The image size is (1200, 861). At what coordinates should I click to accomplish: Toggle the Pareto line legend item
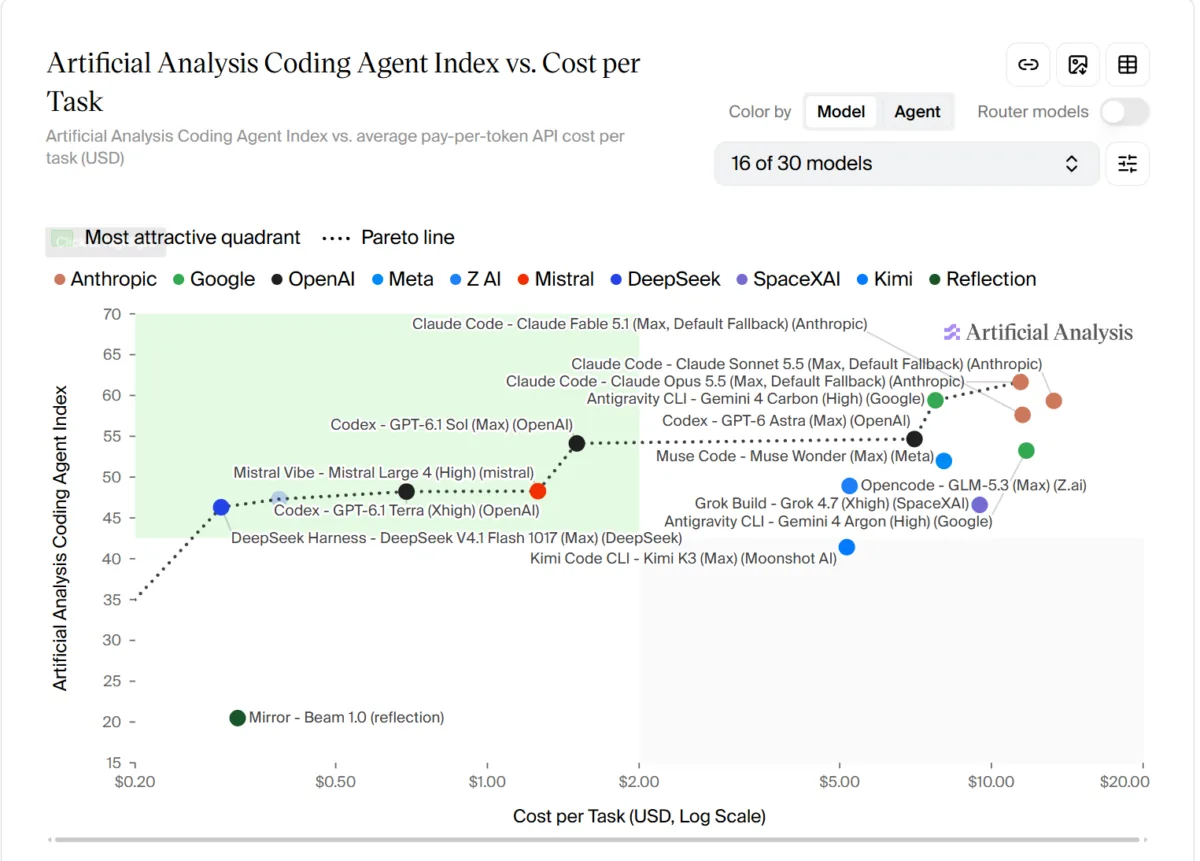pos(388,238)
